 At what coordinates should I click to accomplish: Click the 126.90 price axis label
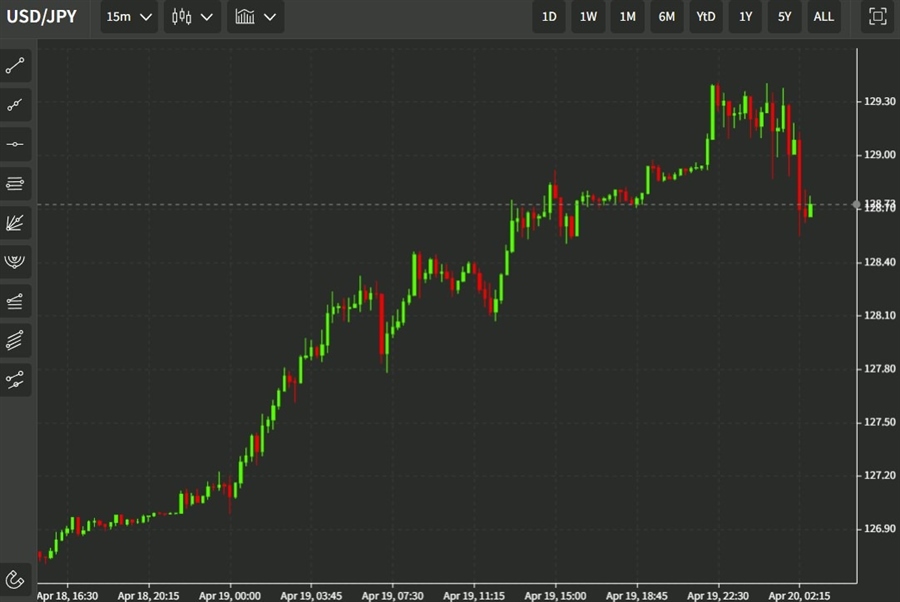[879, 529]
